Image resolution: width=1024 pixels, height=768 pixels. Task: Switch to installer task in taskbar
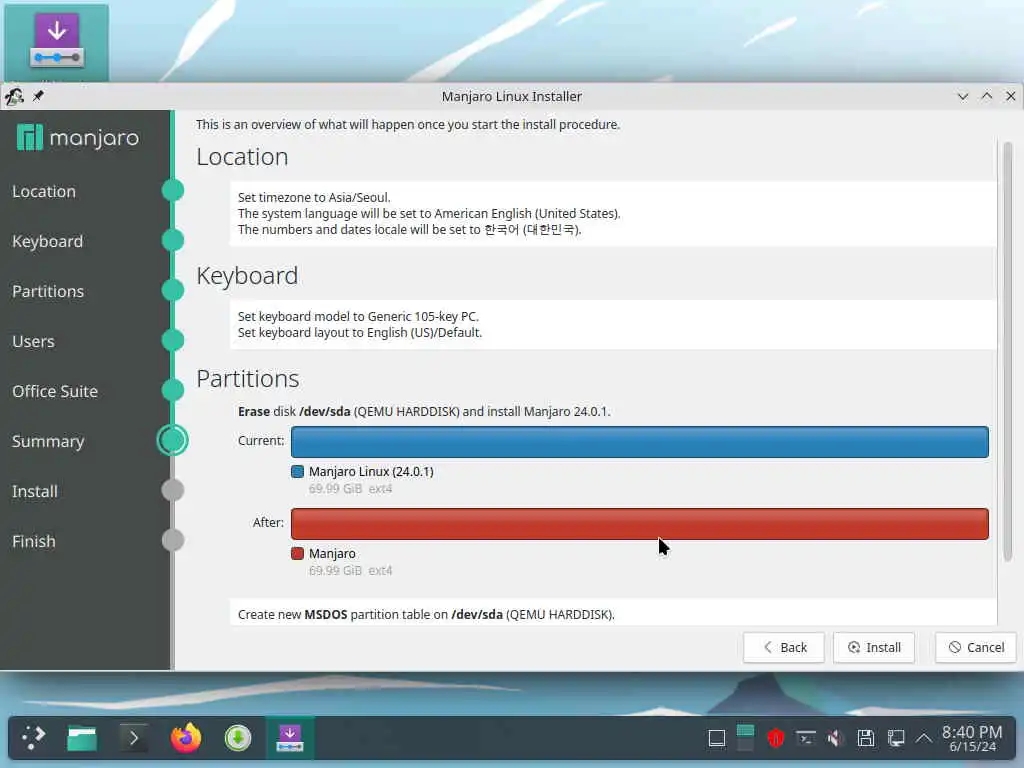coord(290,739)
